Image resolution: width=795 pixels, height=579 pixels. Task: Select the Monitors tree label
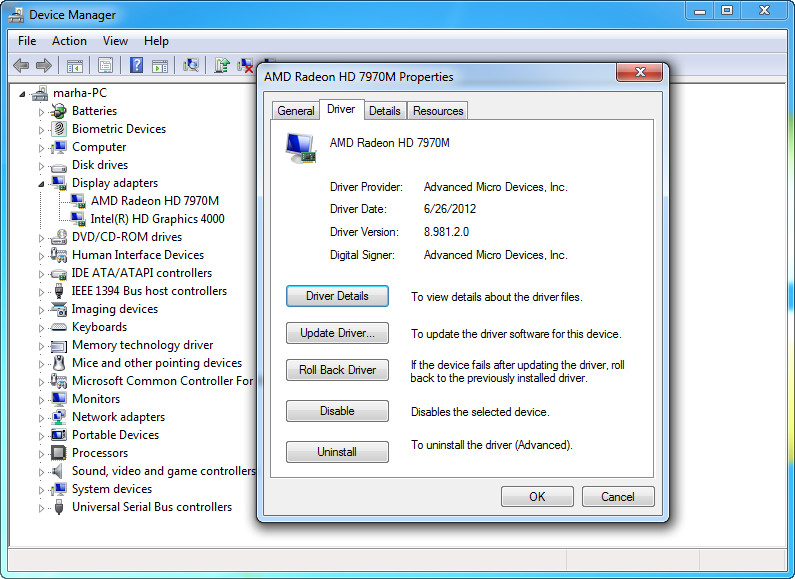pyautogui.click(x=96, y=399)
